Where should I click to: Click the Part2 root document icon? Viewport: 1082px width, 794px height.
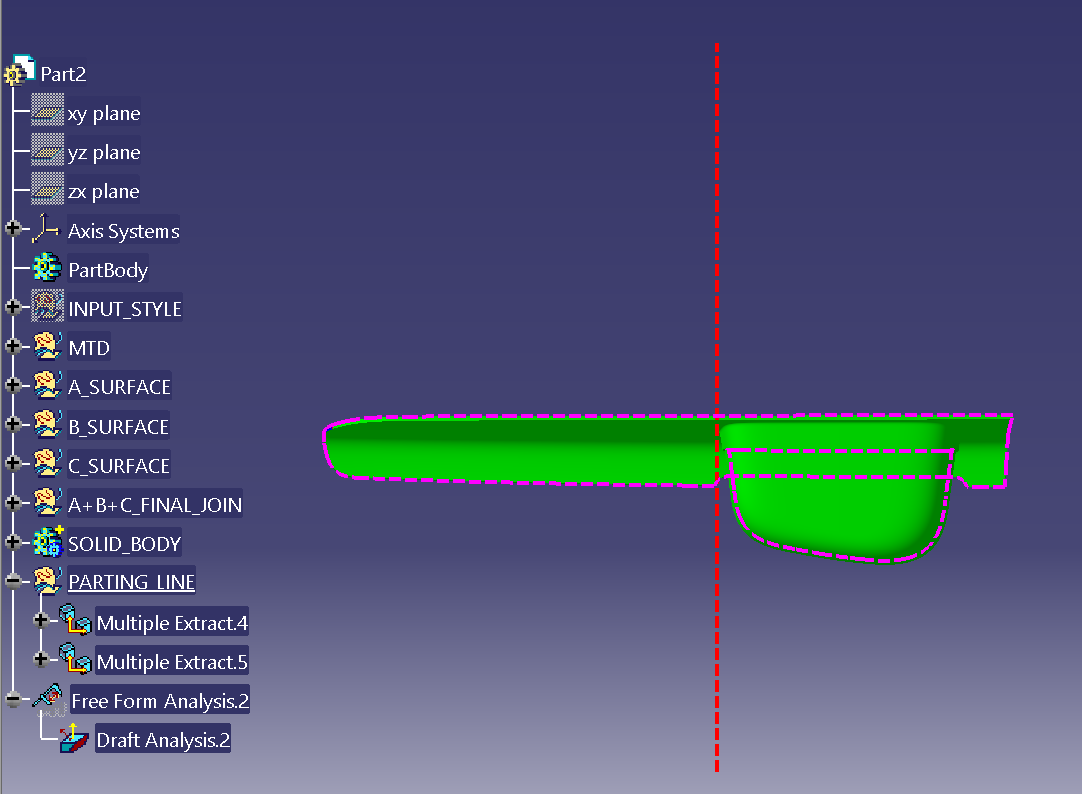tap(19, 72)
